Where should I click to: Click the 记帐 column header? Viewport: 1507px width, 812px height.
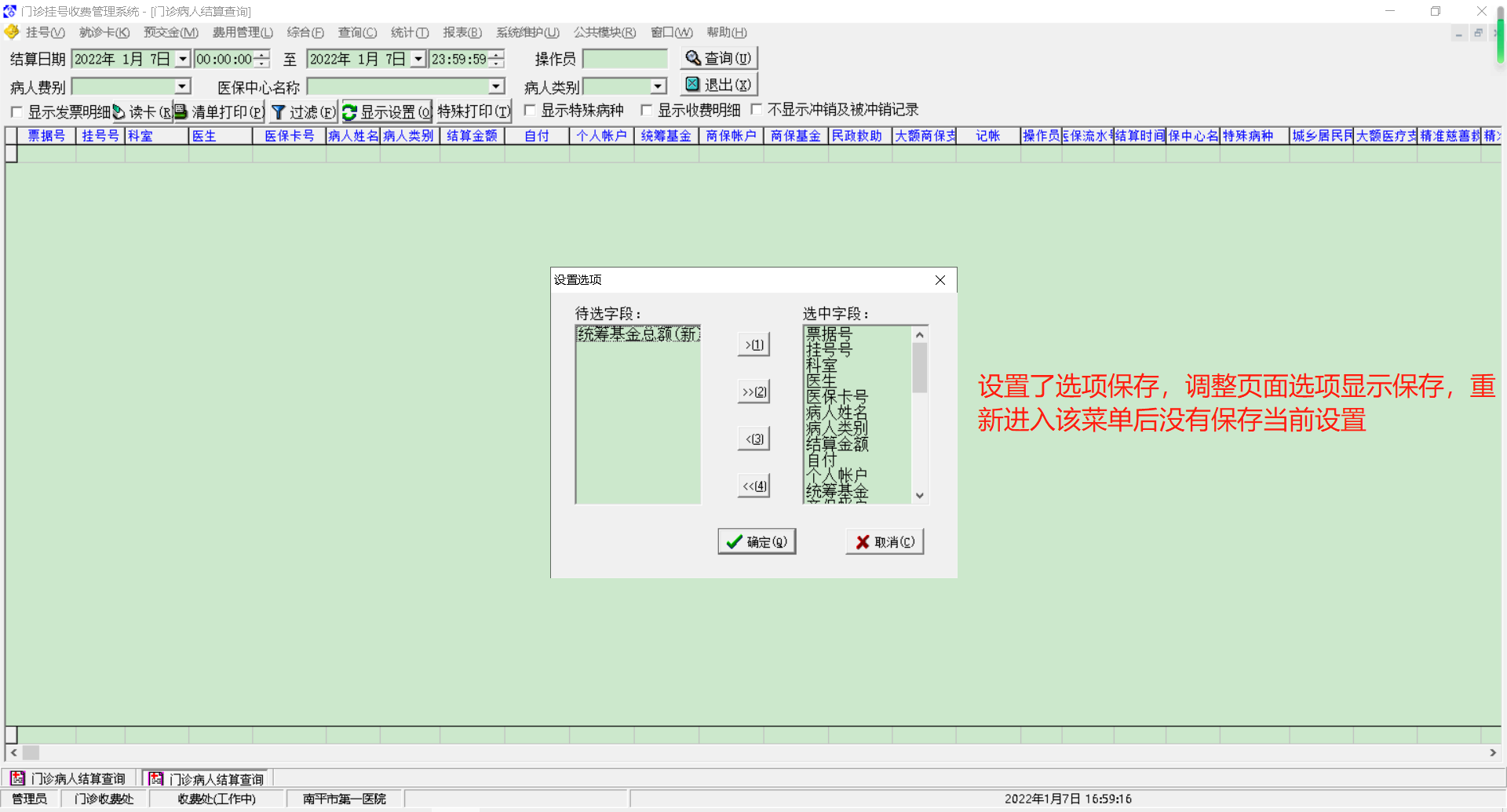pyautogui.click(x=988, y=136)
